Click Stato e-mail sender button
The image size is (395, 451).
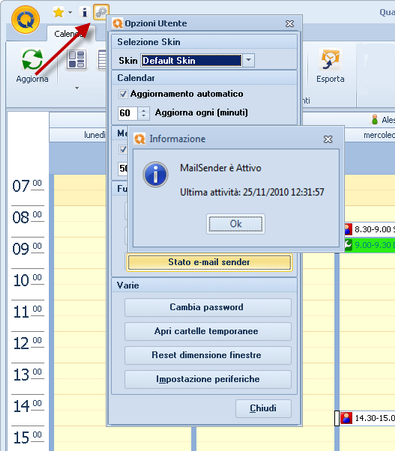pyautogui.click(x=209, y=262)
